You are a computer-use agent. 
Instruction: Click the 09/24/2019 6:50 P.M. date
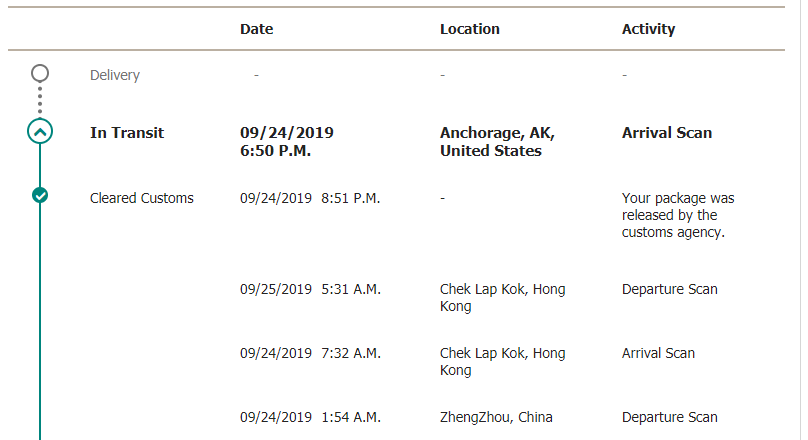click(x=287, y=142)
